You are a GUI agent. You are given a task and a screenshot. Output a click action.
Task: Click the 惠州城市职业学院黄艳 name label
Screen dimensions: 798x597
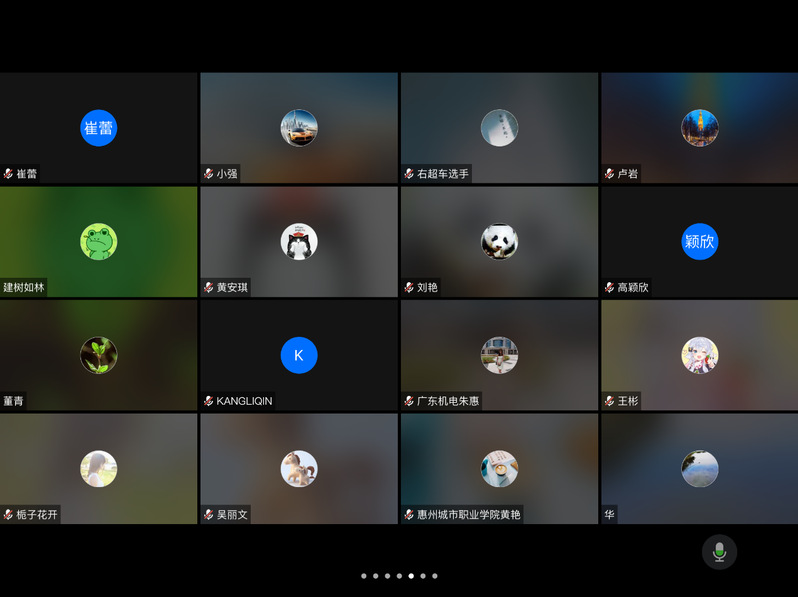coord(468,515)
